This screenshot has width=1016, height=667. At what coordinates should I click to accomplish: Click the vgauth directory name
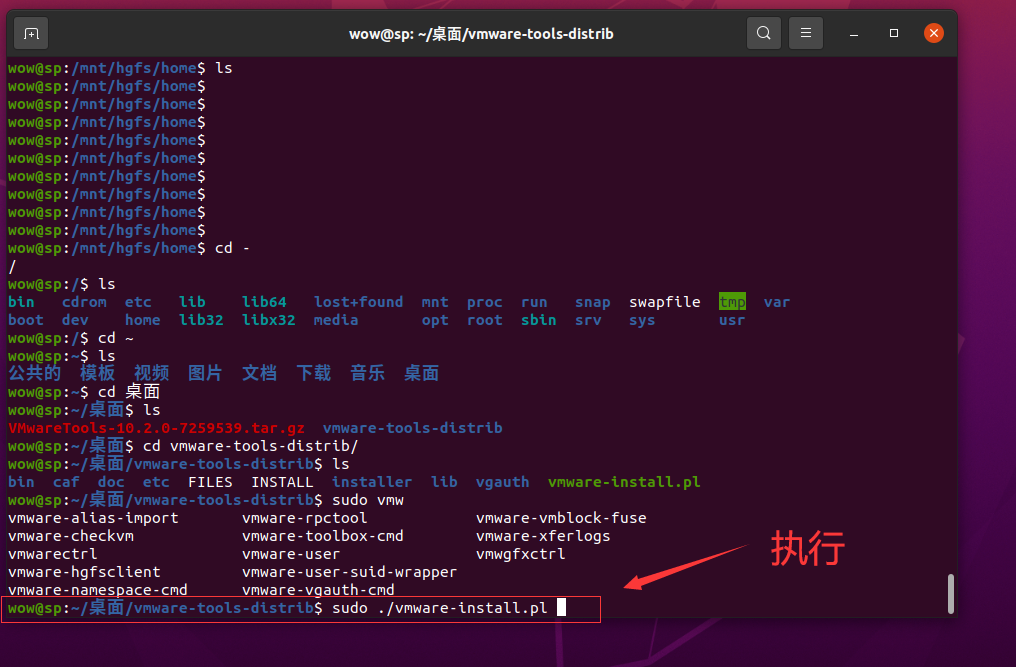(x=502, y=482)
